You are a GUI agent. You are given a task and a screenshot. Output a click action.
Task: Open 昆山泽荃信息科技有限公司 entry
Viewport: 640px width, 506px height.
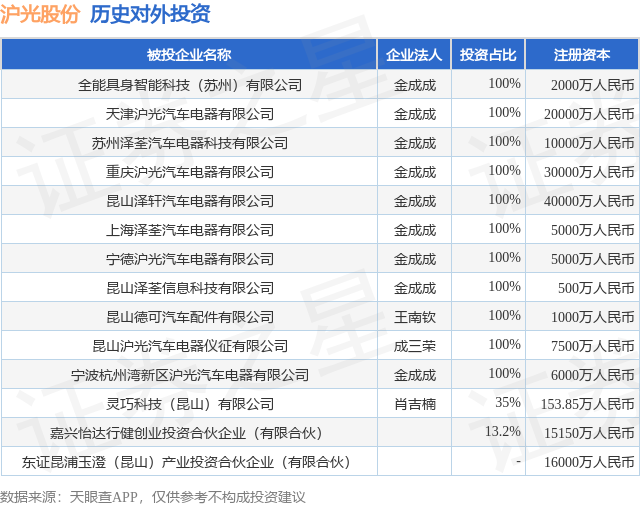(190, 288)
